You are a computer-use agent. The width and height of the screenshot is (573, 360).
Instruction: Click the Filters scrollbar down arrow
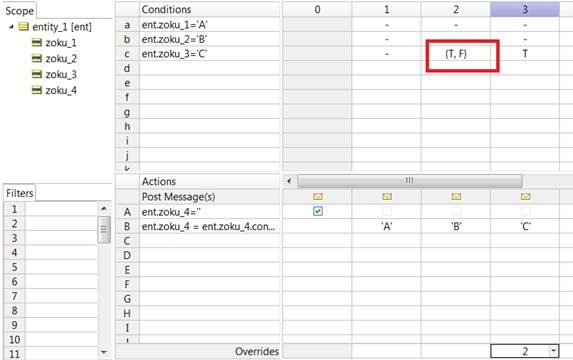tap(104, 352)
